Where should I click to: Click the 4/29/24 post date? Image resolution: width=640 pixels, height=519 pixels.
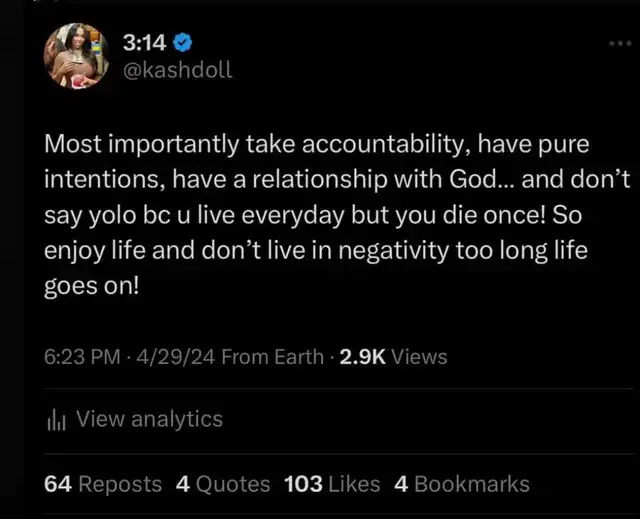[176, 357]
